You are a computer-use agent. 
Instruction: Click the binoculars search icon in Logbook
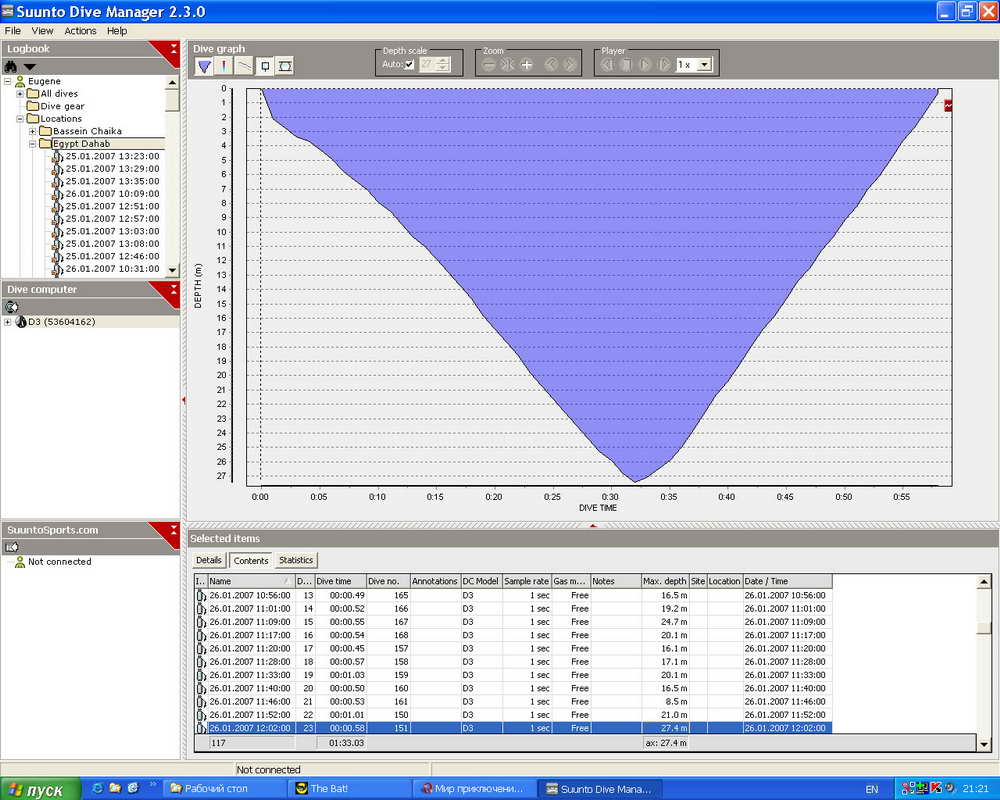pos(11,66)
